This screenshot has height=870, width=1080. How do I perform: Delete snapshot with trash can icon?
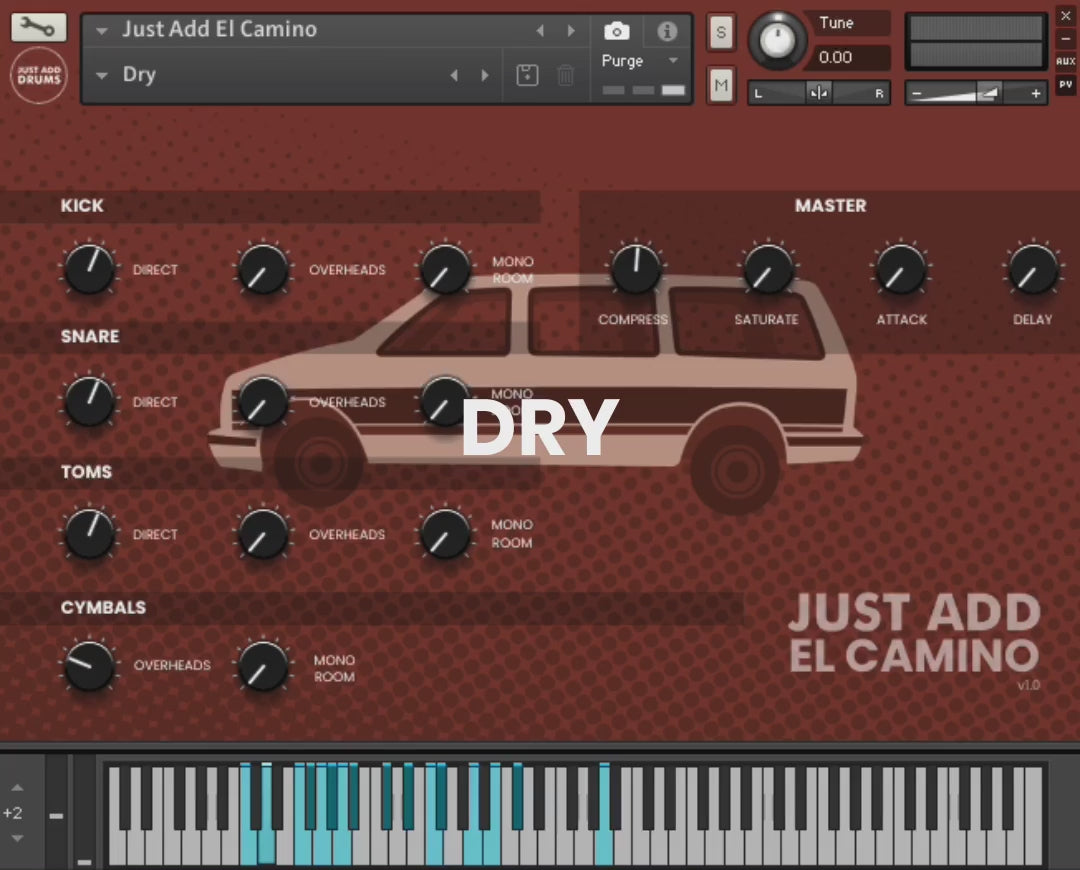point(565,74)
